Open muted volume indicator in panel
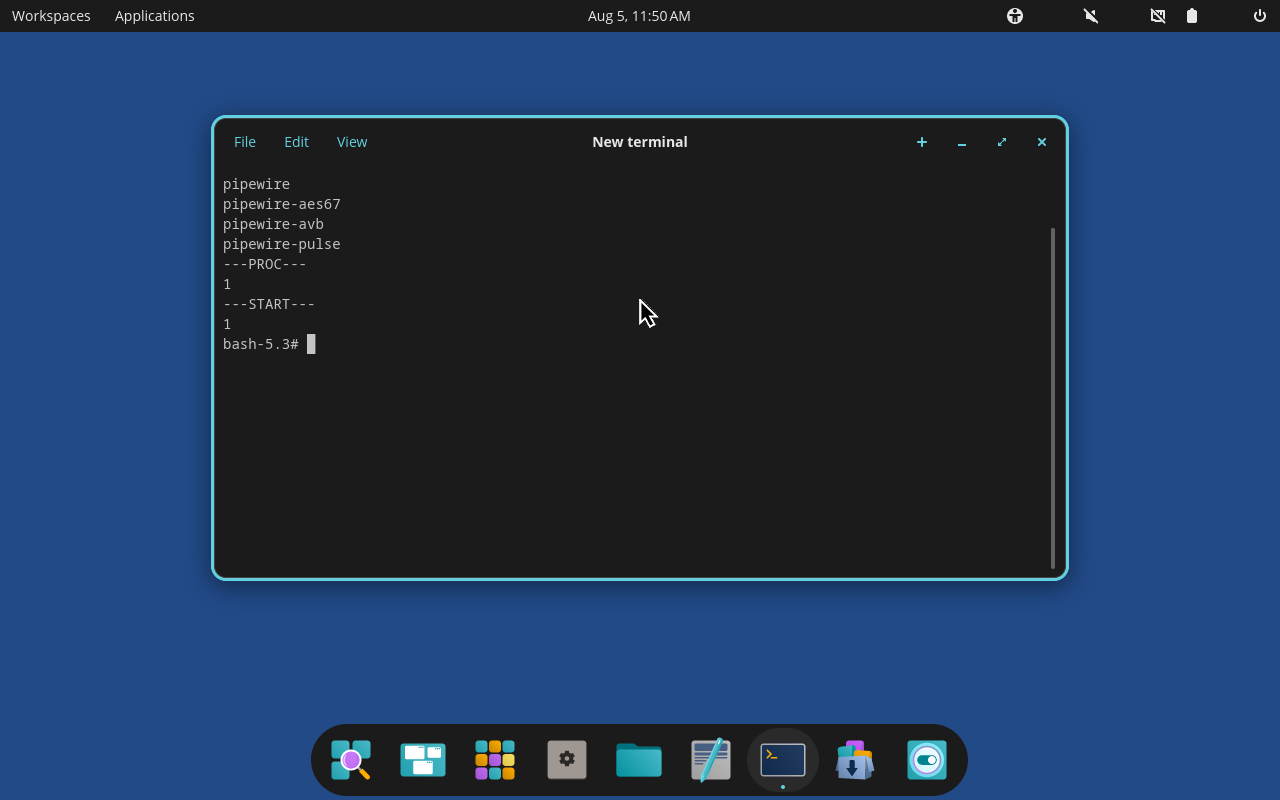Image resolution: width=1280 pixels, height=800 pixels. point(1091,16)
